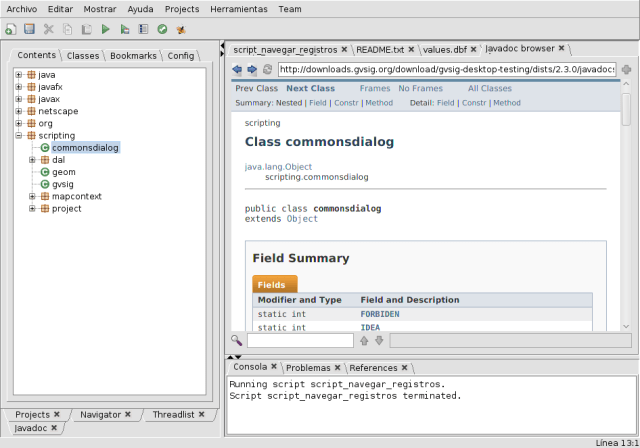Click the Cut scissors icon

[48, 29]
